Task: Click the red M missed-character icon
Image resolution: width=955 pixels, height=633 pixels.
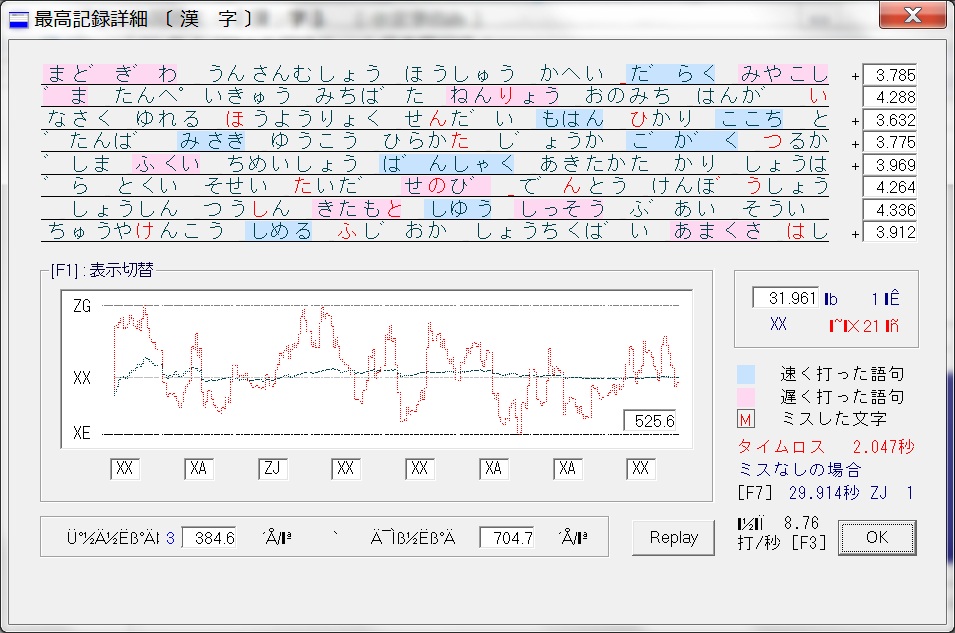Action: pyautogui.click(x=746, y=419)
